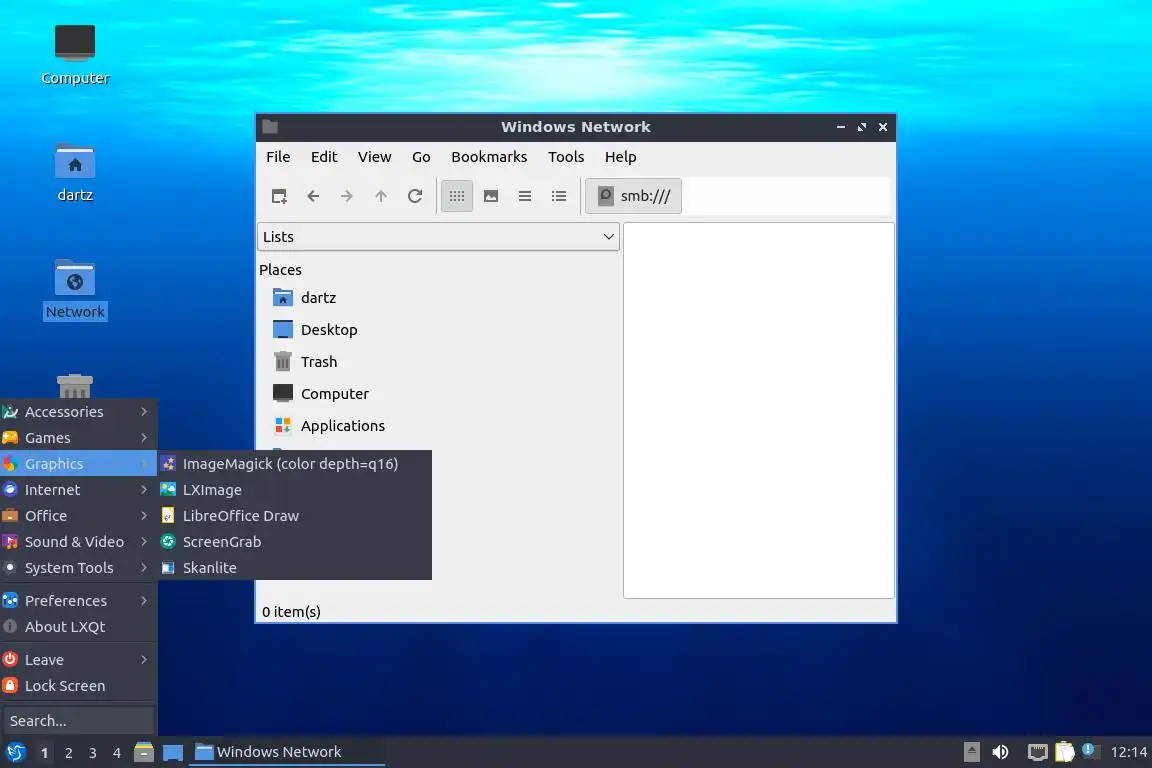Launch Skanlite
Screen dimensions: 1152x768
tap(295, 568)
